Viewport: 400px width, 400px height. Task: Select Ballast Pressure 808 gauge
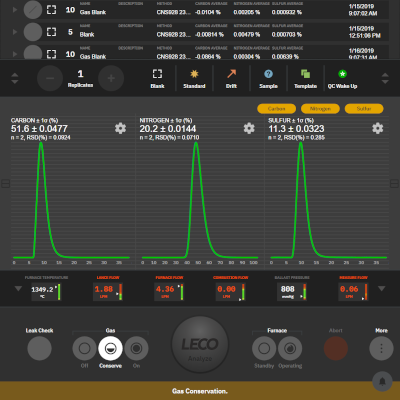point(292,292)
